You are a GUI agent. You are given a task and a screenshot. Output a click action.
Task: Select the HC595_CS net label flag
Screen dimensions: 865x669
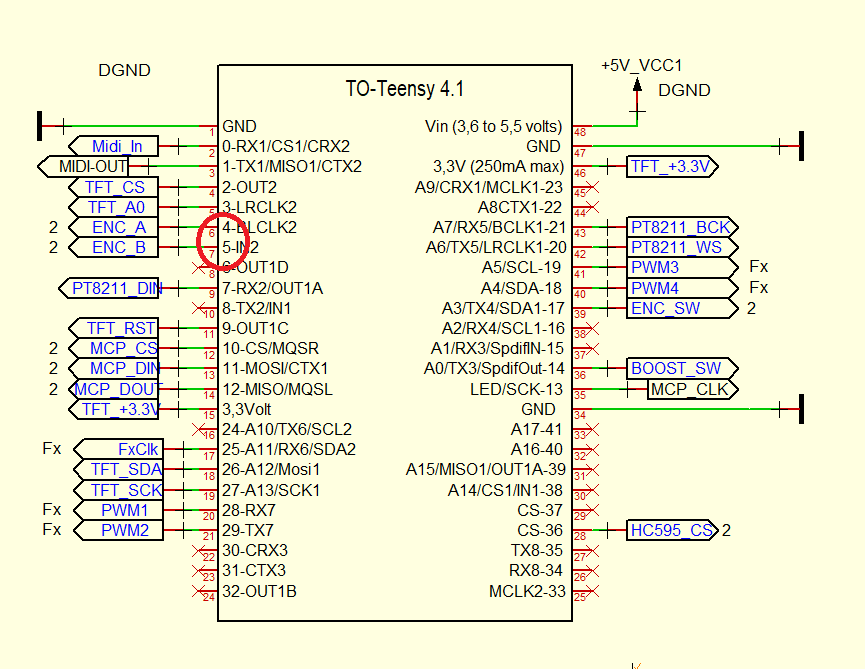pos(670,531)
